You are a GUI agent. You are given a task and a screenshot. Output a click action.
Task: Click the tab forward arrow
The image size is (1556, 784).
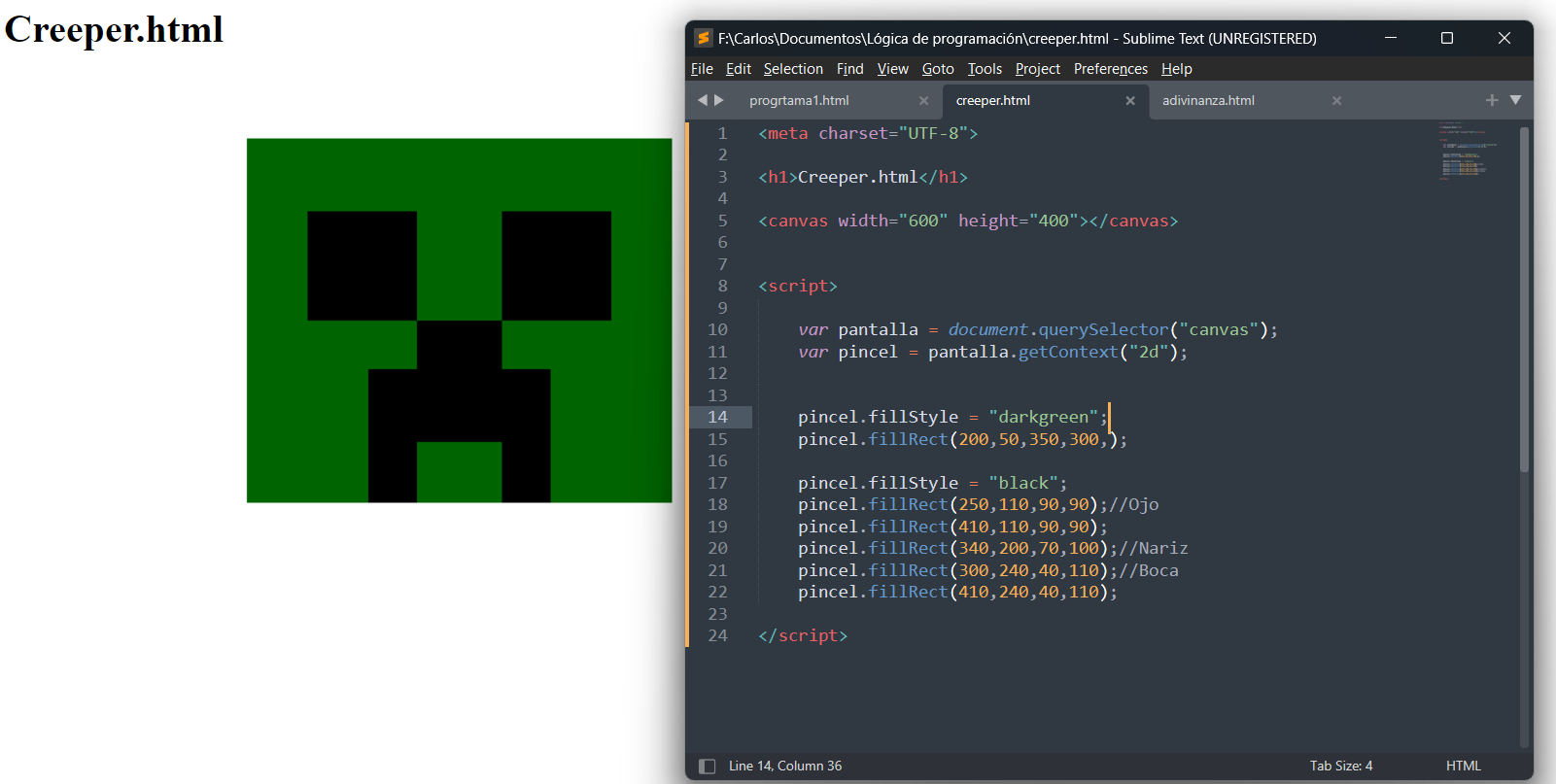point(719,100)
